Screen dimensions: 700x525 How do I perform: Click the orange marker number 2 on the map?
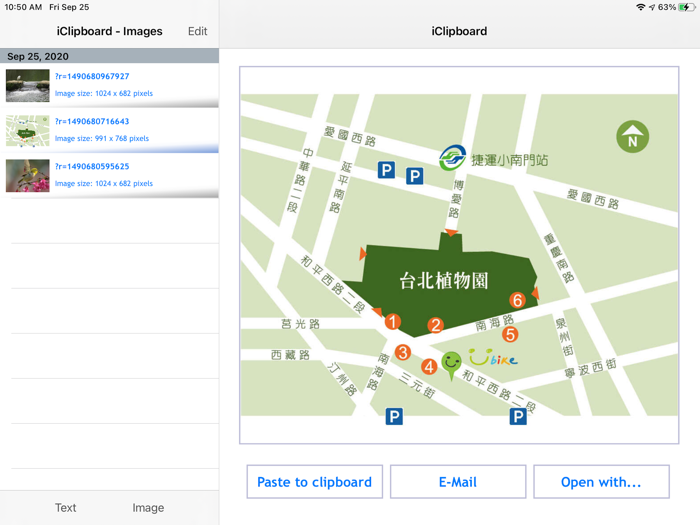[x=435, y=325]
